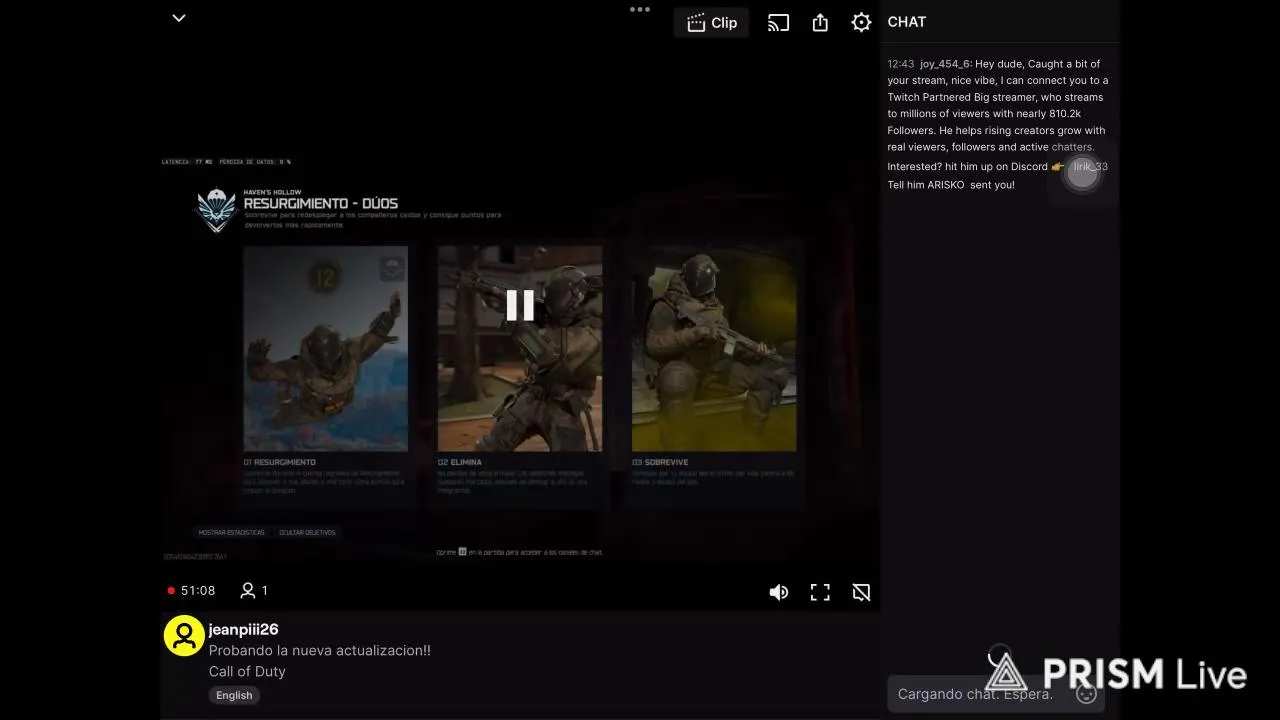Pause the stream playback
This screenshot has height=720, width=1280.
click(x=520, y=305)
